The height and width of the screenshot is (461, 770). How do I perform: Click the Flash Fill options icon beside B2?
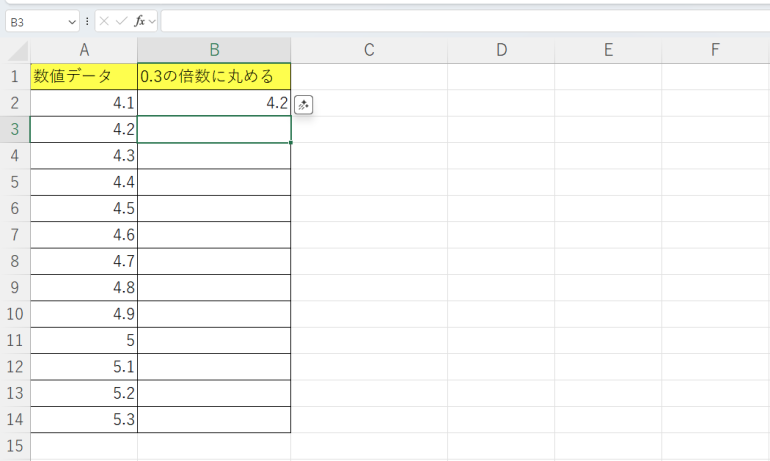303,105
